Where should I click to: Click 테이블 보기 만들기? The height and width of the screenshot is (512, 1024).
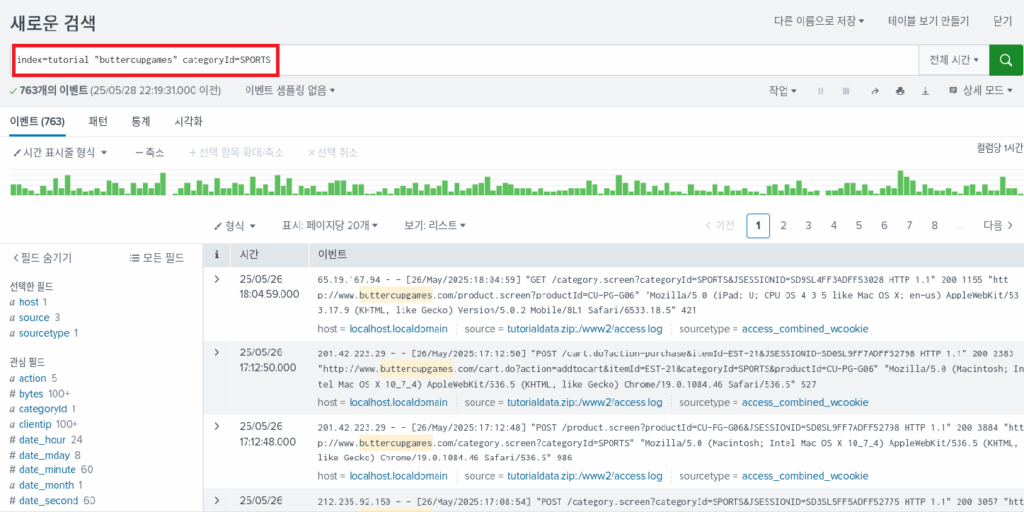929,21
